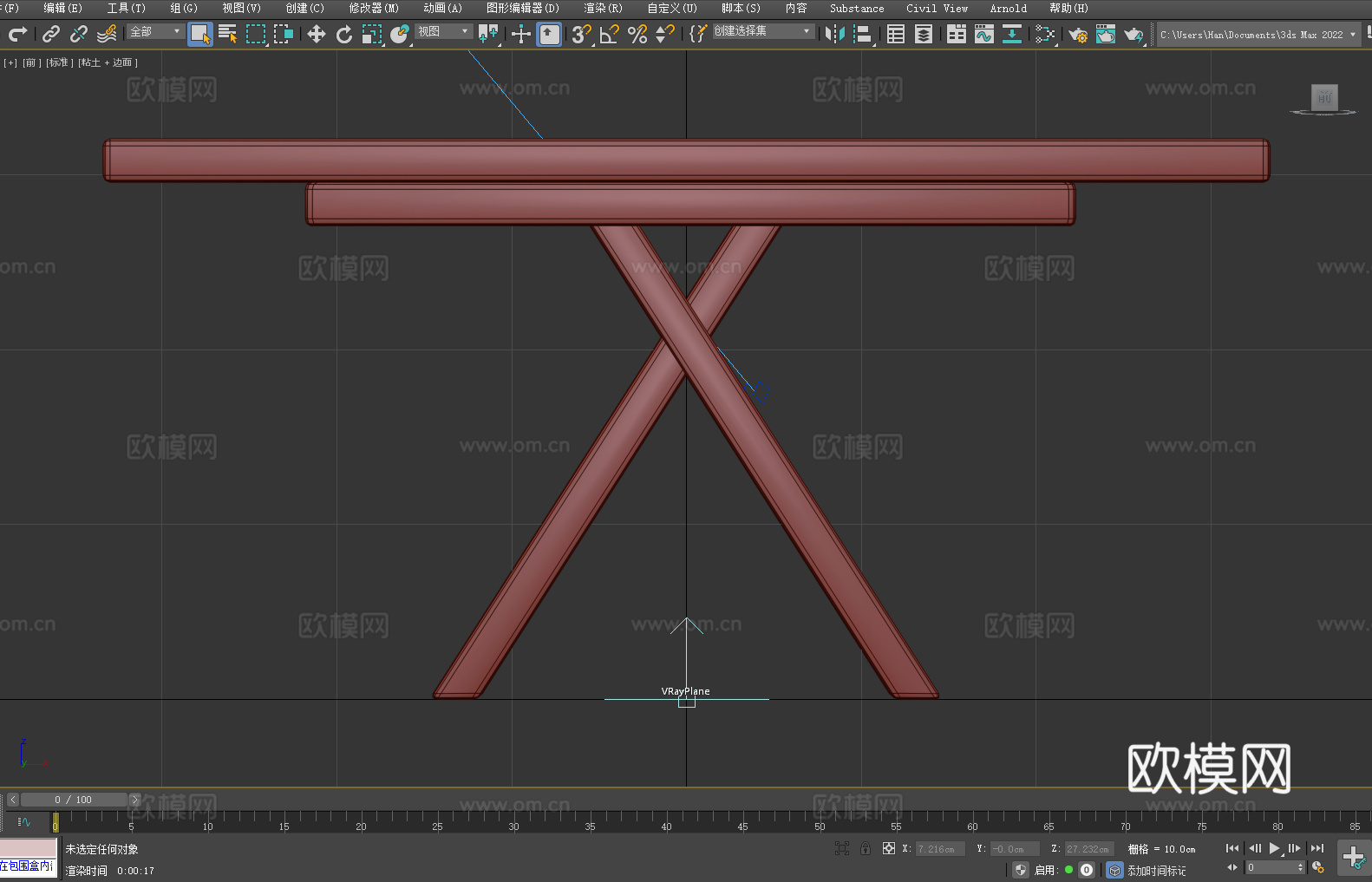Click the Select and Manipulate crosshair icon
The image size is (1372, 882).
click(521, 34)
